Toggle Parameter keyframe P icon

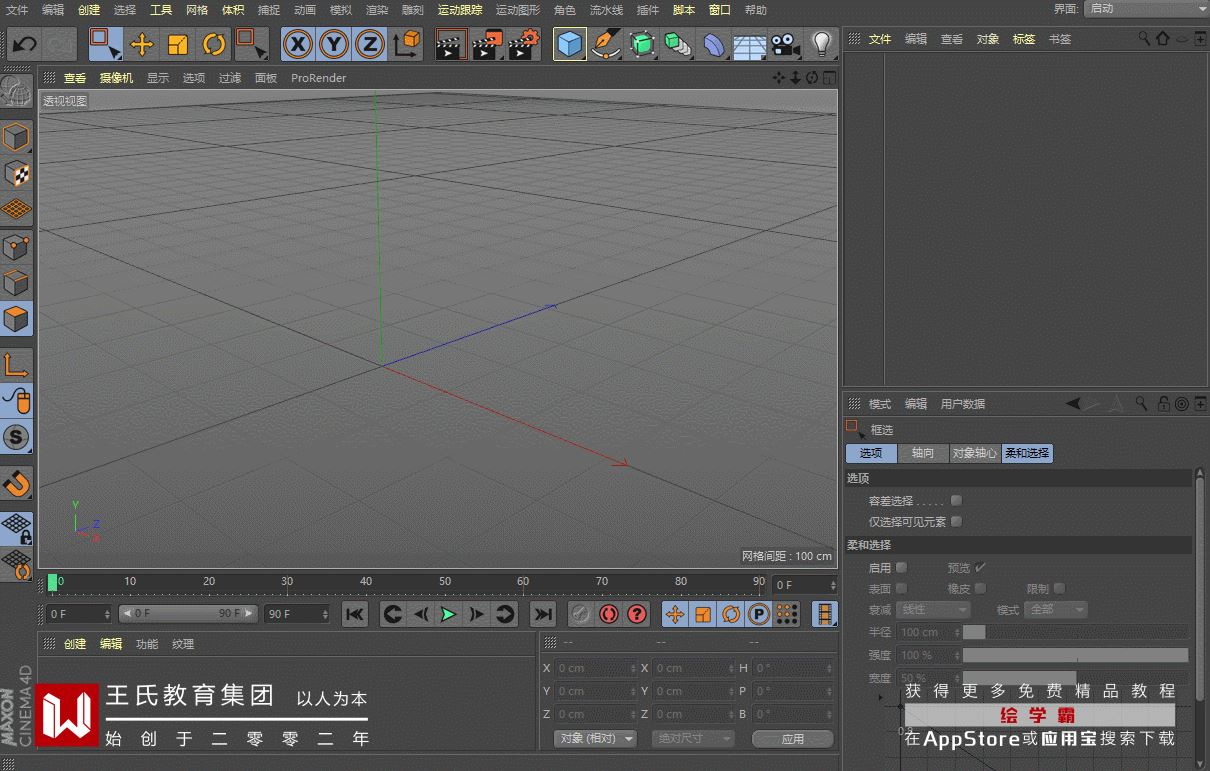(759, 614)
